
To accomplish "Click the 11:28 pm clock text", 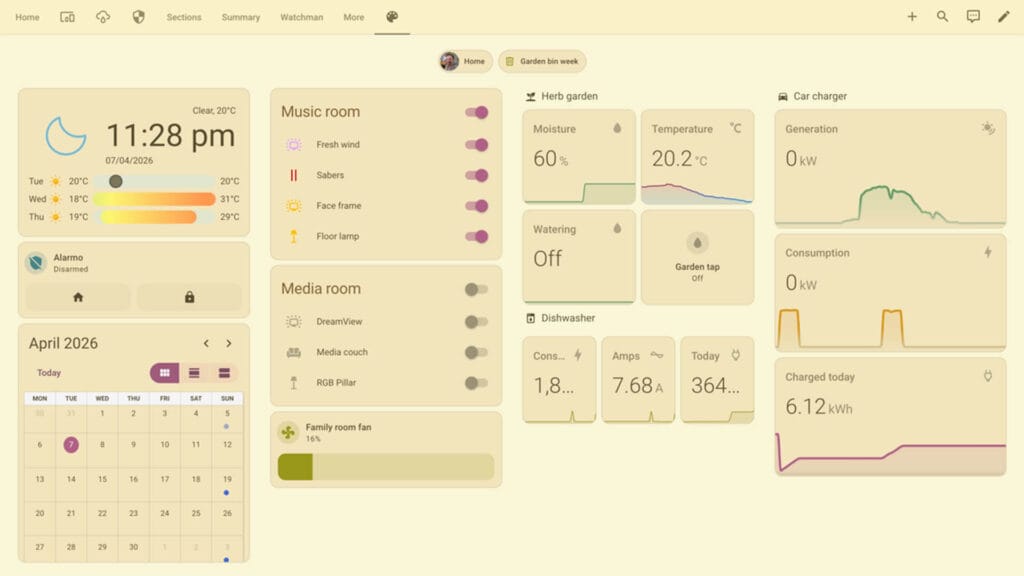I will 170,136.
